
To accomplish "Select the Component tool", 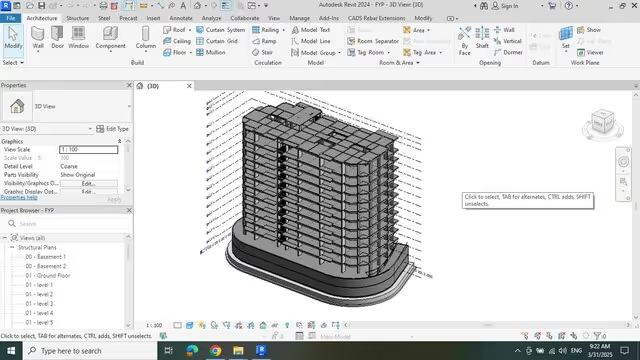I will (x=110, y=38).
